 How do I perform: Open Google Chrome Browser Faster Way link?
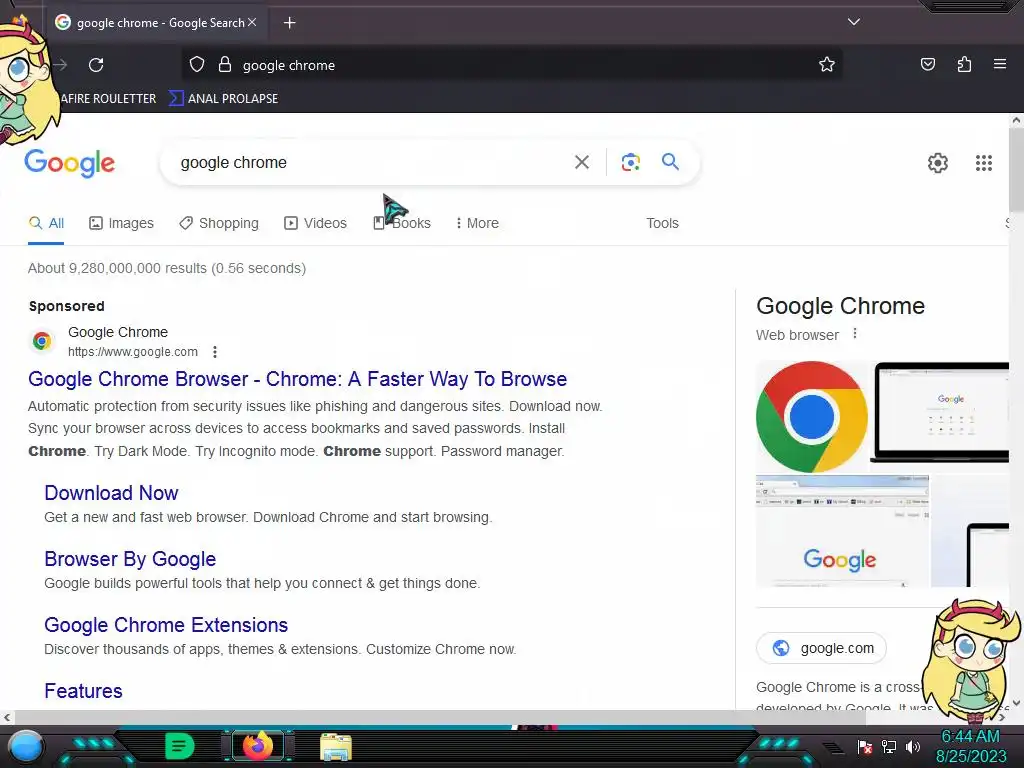[297, 379]
